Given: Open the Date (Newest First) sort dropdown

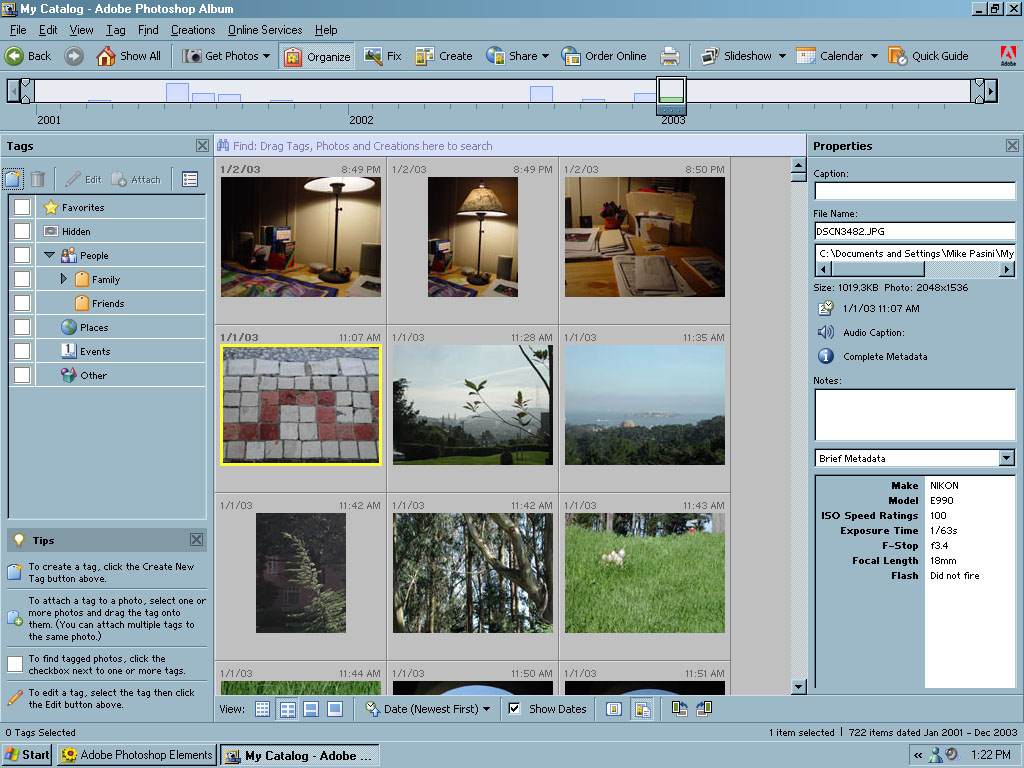Looking at the screenshot, I should pyautogui.click(x=429, y=709).
